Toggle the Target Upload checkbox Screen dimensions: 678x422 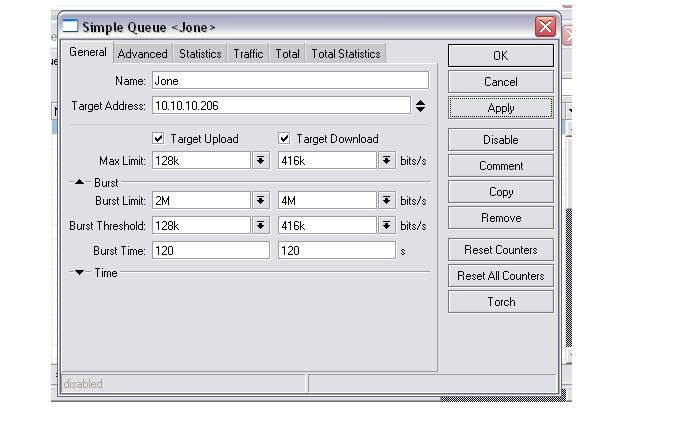click(158, 138)
